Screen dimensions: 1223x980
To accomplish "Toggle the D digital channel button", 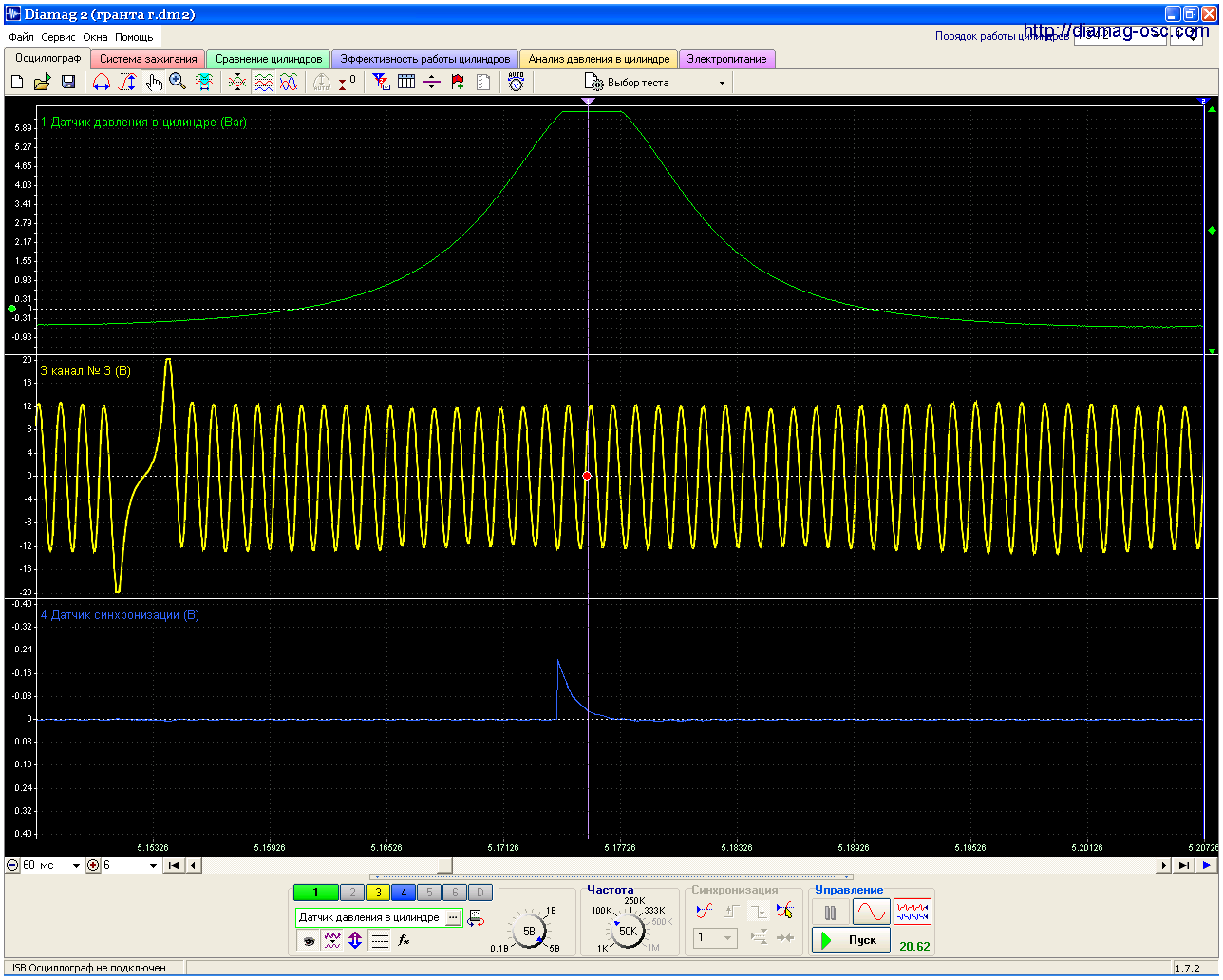I will pyautogui.click(x=480, y=892).
